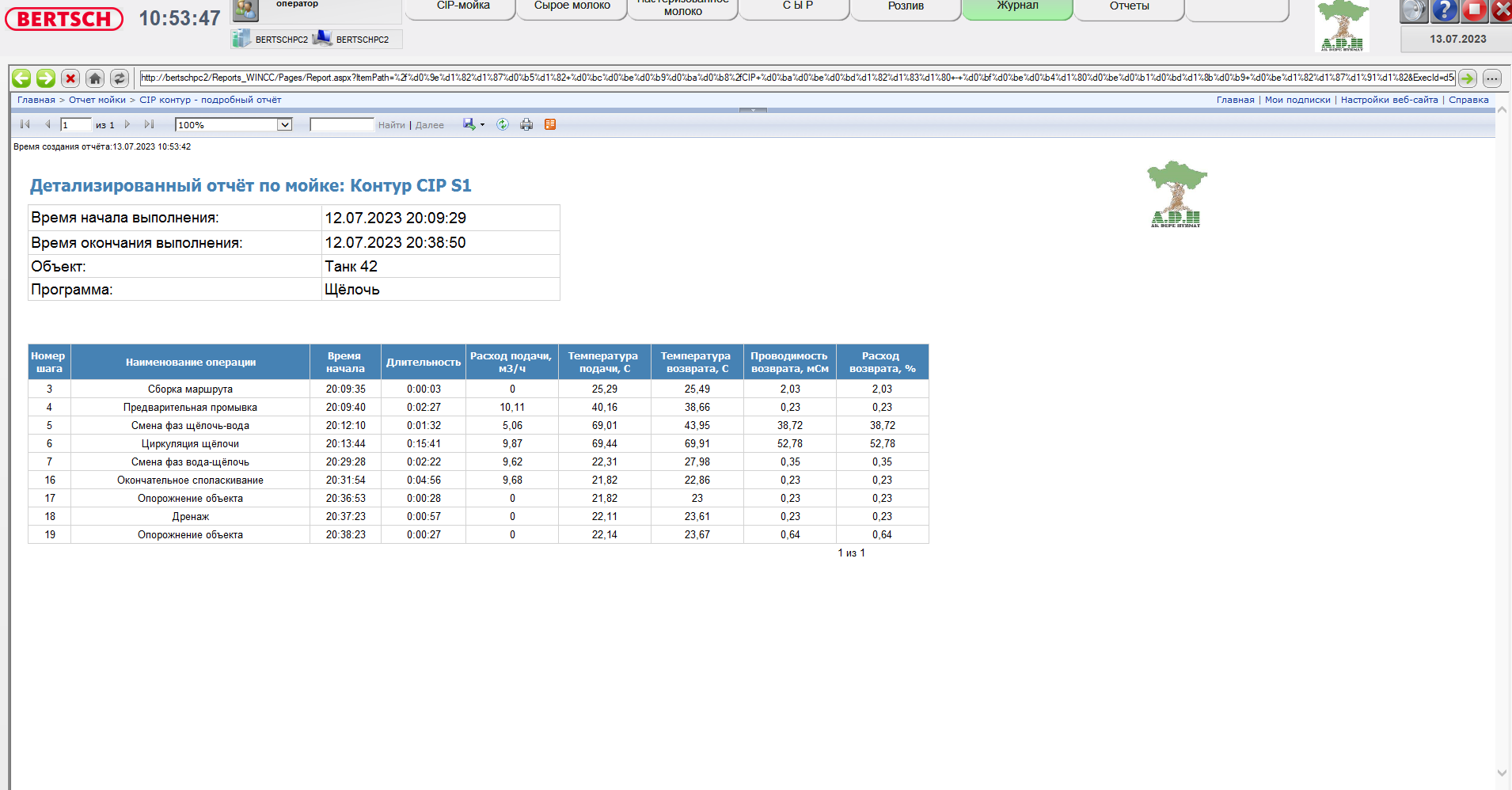1512x790 pixels.
Task: Print the report using printer icon
Action: pos(526,125)
